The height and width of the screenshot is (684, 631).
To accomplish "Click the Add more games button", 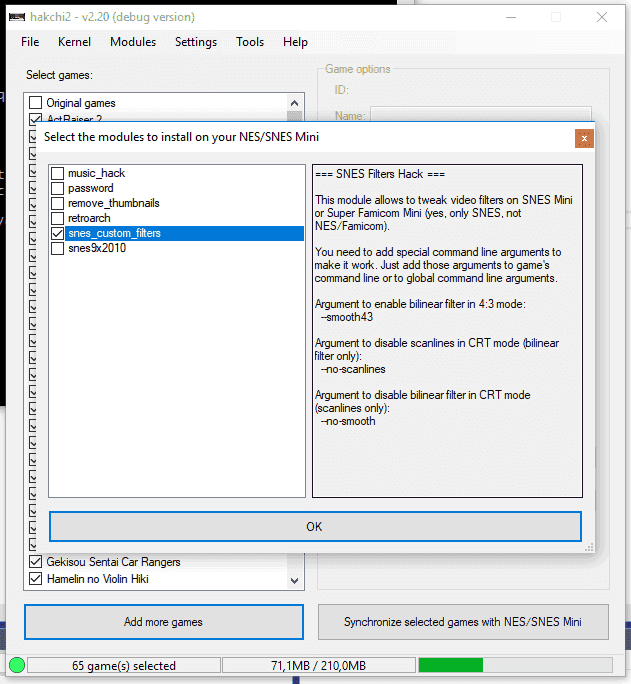I will point(164,622).
